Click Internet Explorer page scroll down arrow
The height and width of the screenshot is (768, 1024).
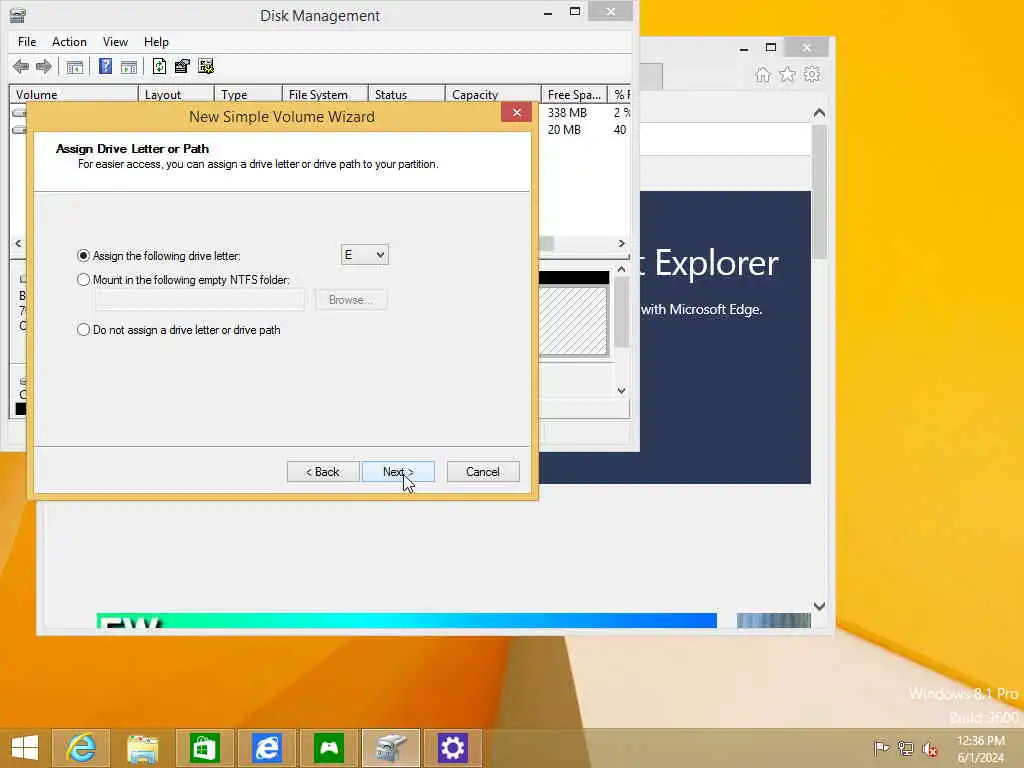pyautogui.click(x=819, y=607)
